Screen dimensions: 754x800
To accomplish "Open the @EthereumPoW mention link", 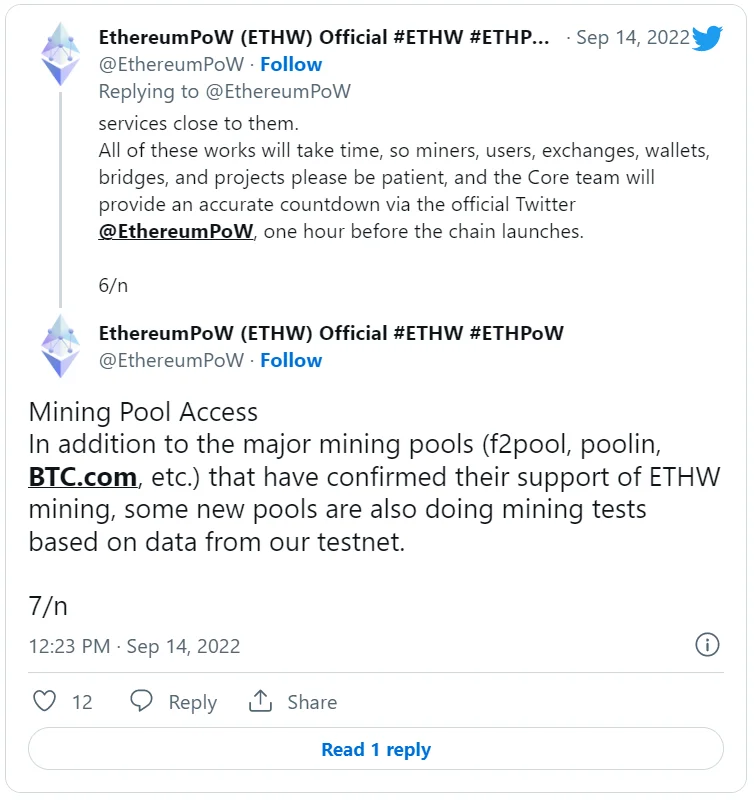I will point(175,230).
